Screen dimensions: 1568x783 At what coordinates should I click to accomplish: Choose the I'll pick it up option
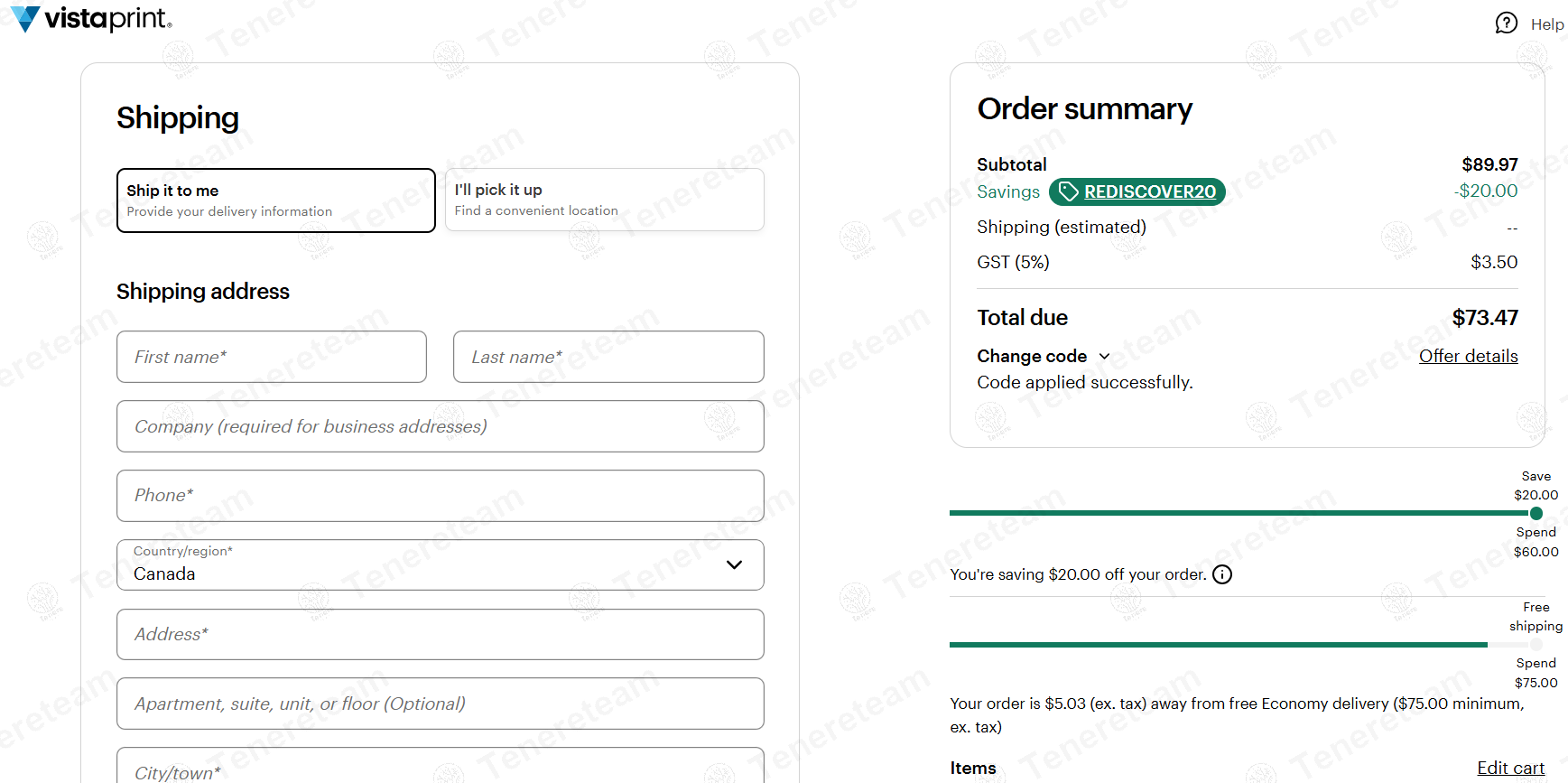pyautogui.click(x=604, y=200)
